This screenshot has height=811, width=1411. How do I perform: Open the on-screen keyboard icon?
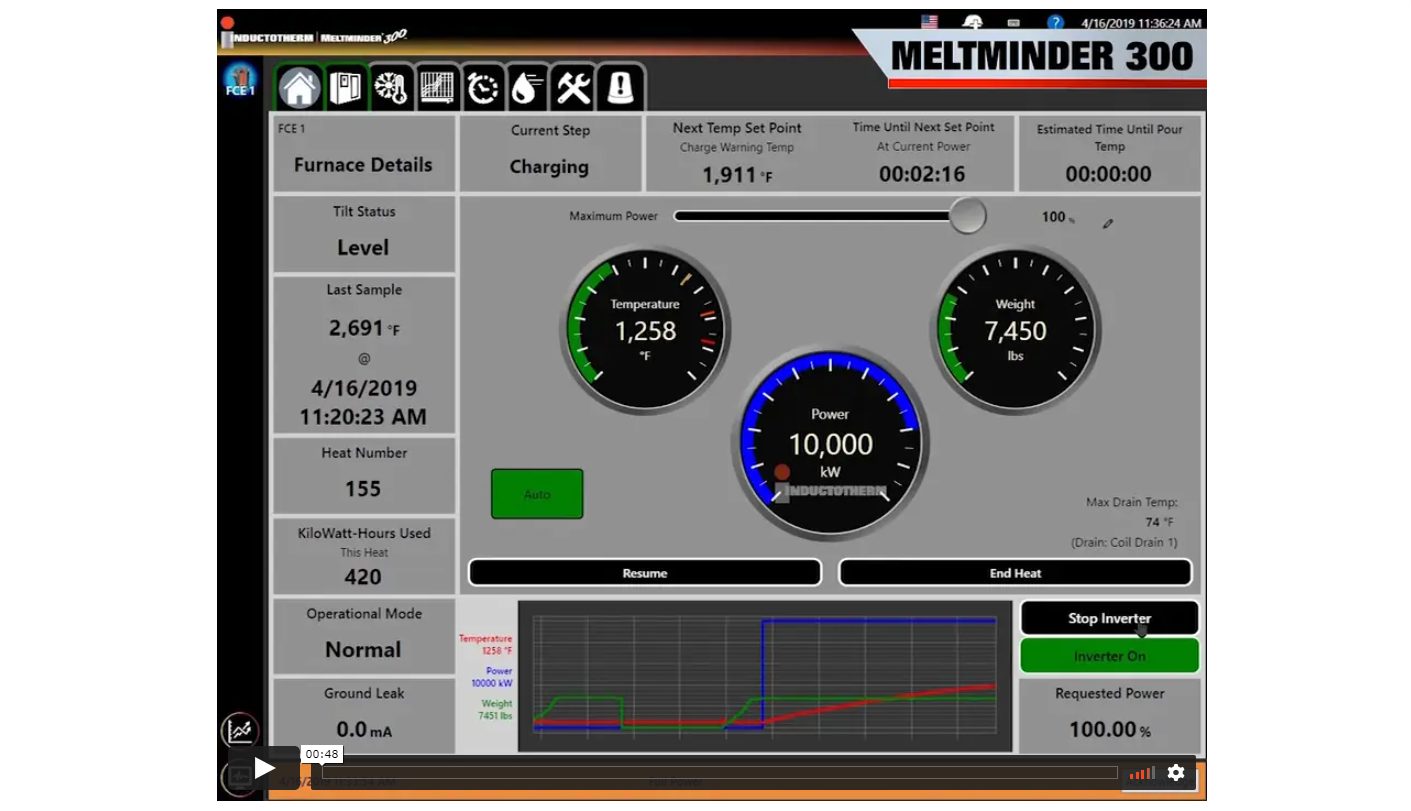(1013, 22)
